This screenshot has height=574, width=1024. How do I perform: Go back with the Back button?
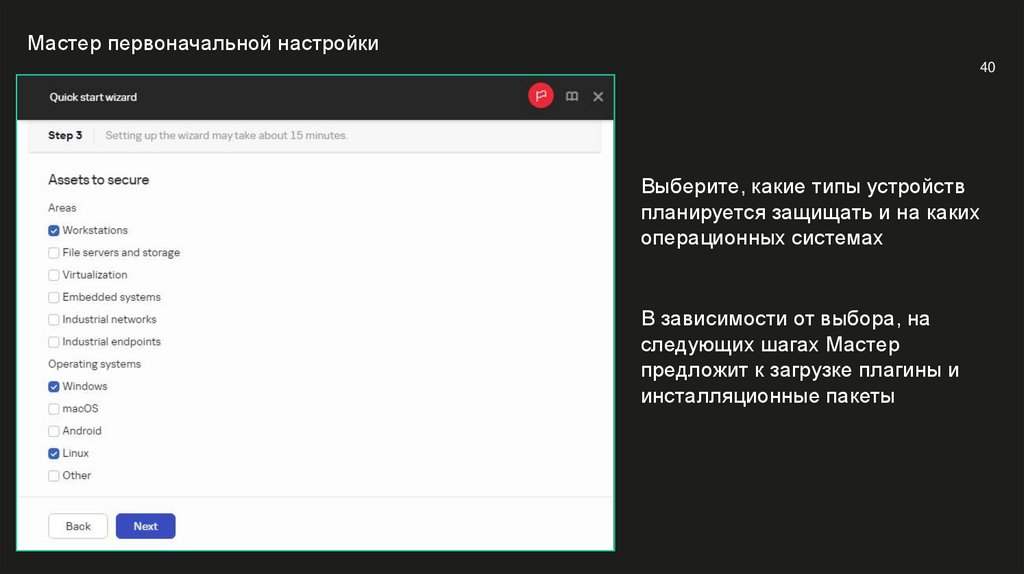(x=78, y=526)
